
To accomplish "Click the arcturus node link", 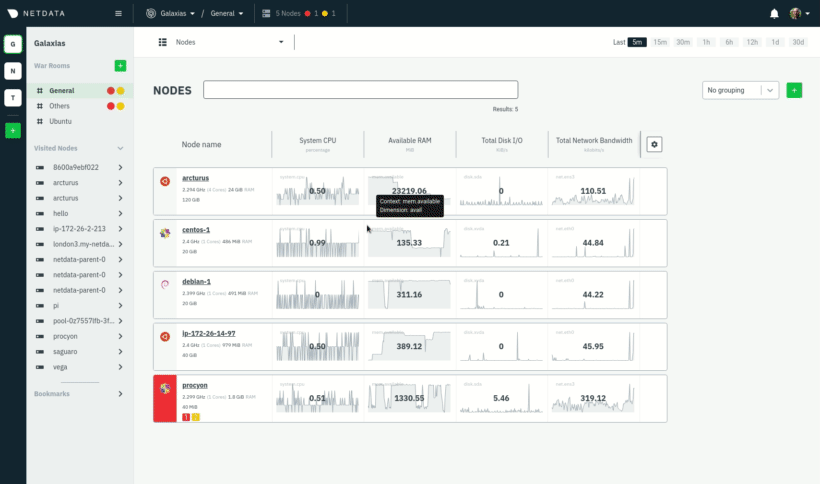I will 195,178.
